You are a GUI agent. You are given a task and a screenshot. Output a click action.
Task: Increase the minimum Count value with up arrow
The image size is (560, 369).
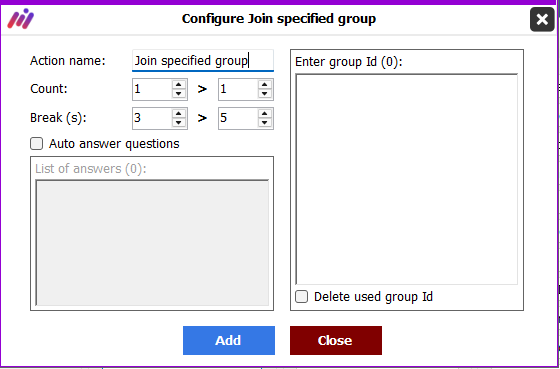179,85
